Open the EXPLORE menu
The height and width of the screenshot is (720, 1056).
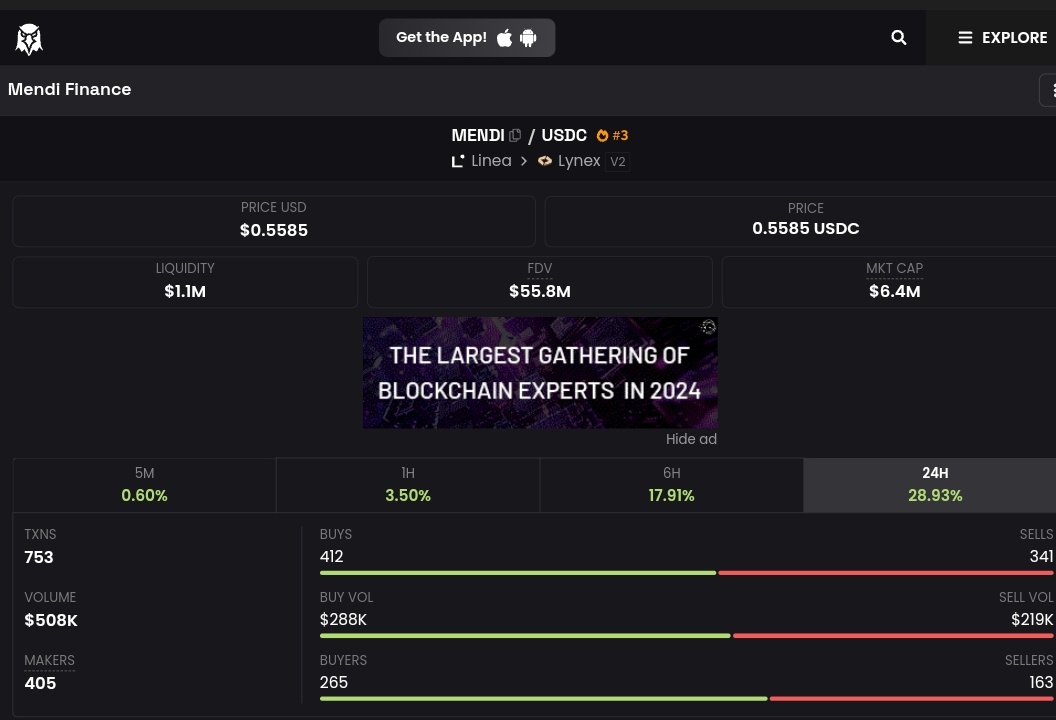1002,37
